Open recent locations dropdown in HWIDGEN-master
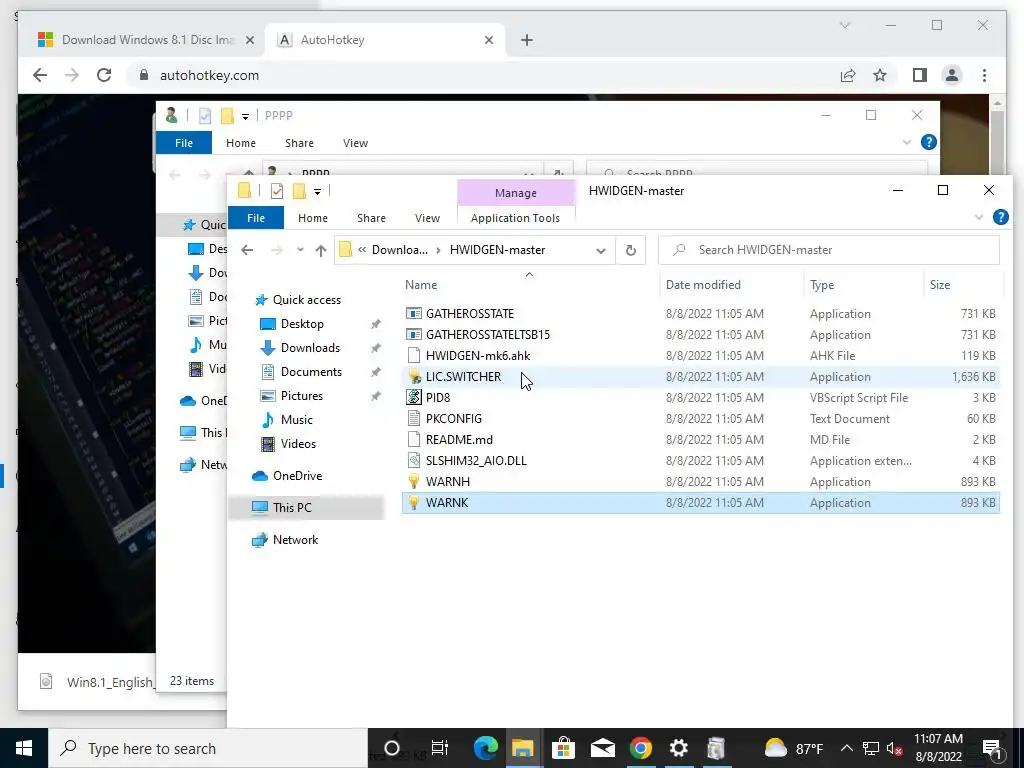This screenshot has height=768, width=1024. point(300,250)
